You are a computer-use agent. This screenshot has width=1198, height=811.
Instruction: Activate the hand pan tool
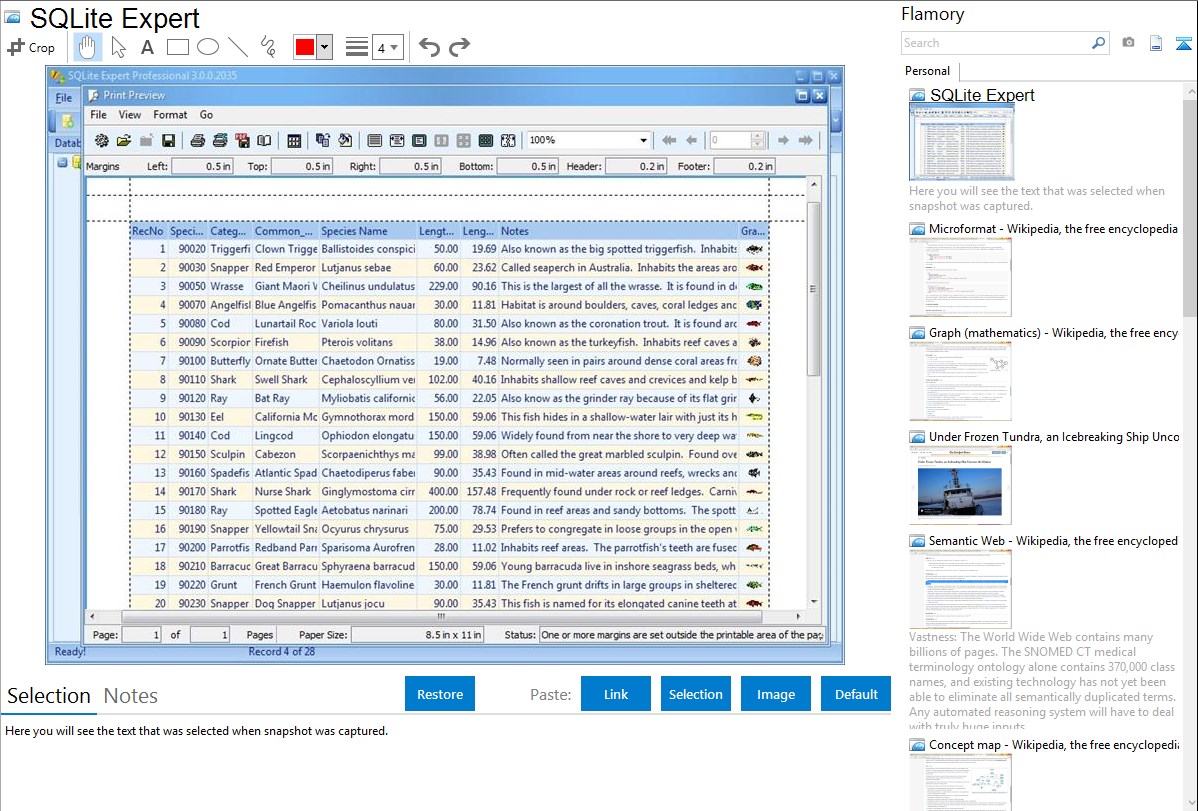[87, 47]
